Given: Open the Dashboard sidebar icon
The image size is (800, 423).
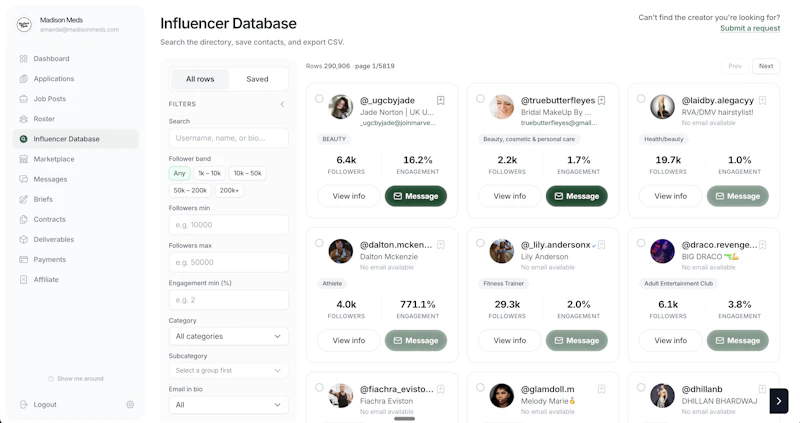Looking at the screenshot, I should [x=23, y=59].
